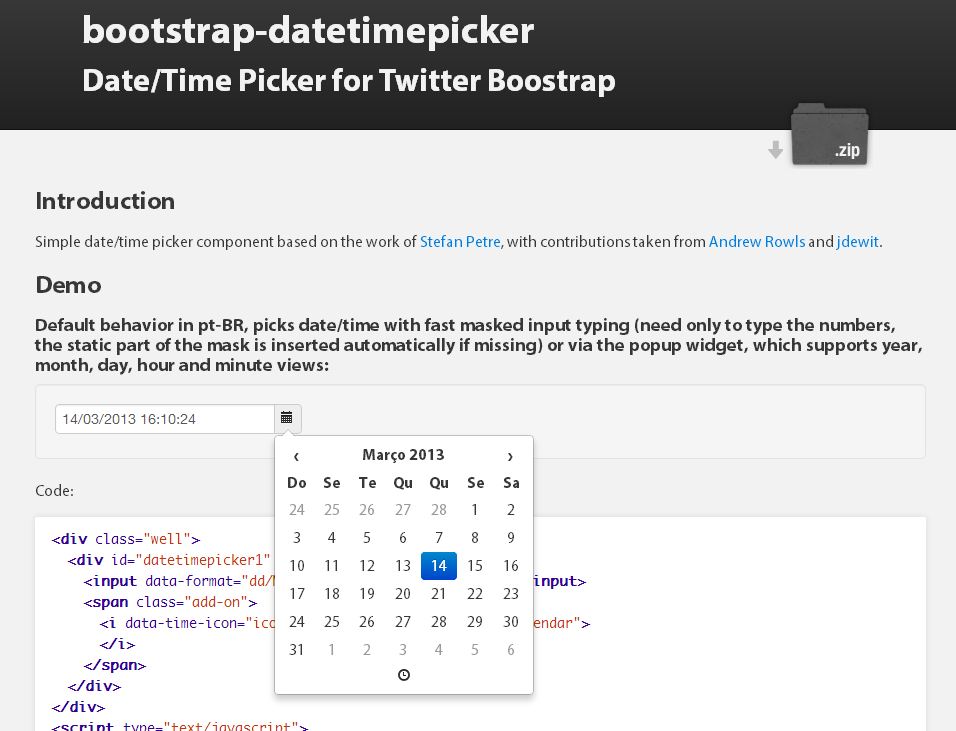The image size is (956, 731).
Task: Select day 29 in calendar
Action: click(475, 622)
